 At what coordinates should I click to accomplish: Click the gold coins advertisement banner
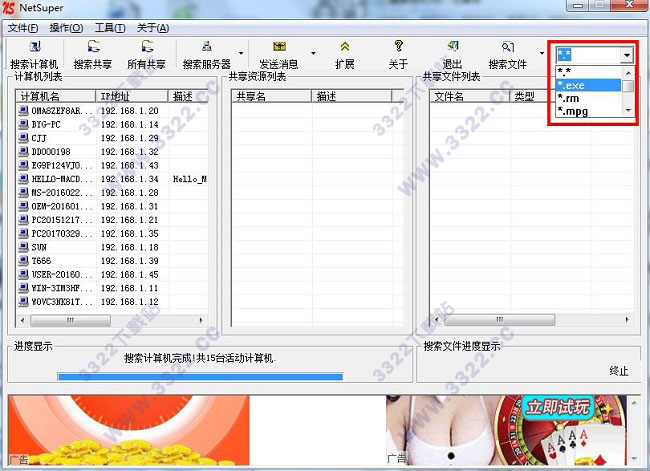coord(129,430)
